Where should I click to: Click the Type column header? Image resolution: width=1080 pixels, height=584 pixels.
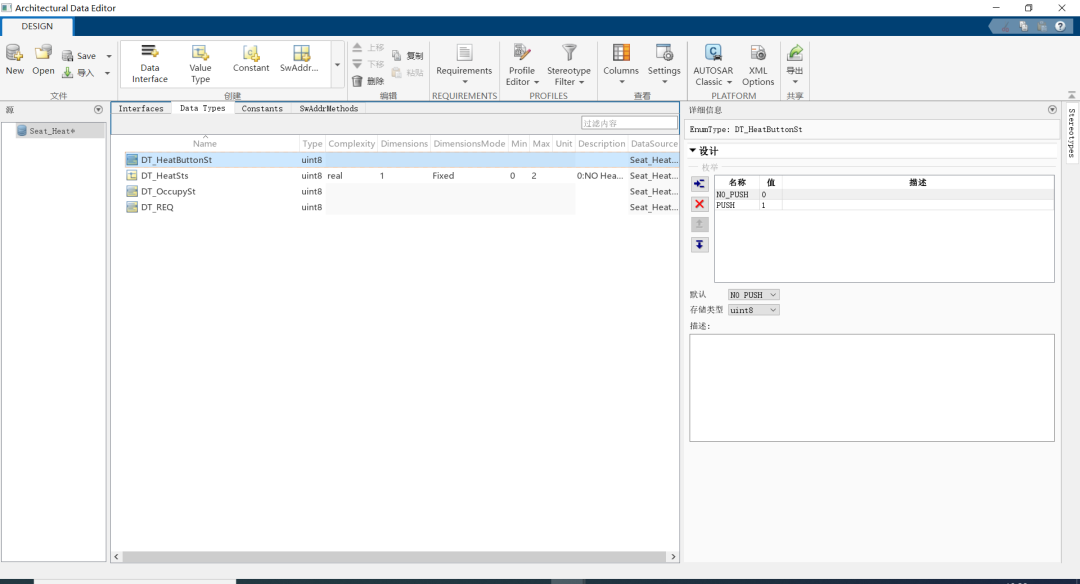312,143
